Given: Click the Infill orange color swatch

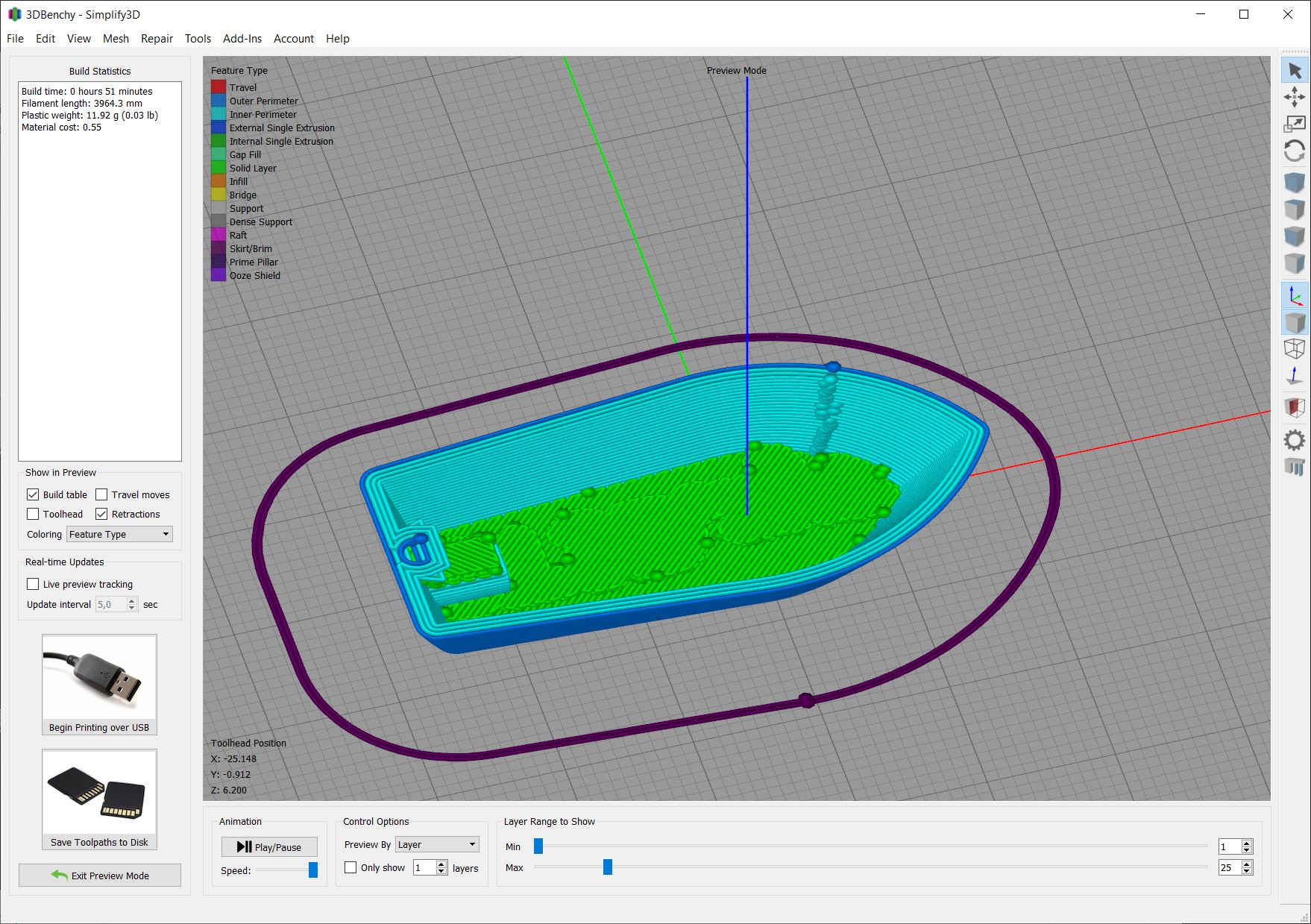Looking at the screenshot, I should point(218,181).
